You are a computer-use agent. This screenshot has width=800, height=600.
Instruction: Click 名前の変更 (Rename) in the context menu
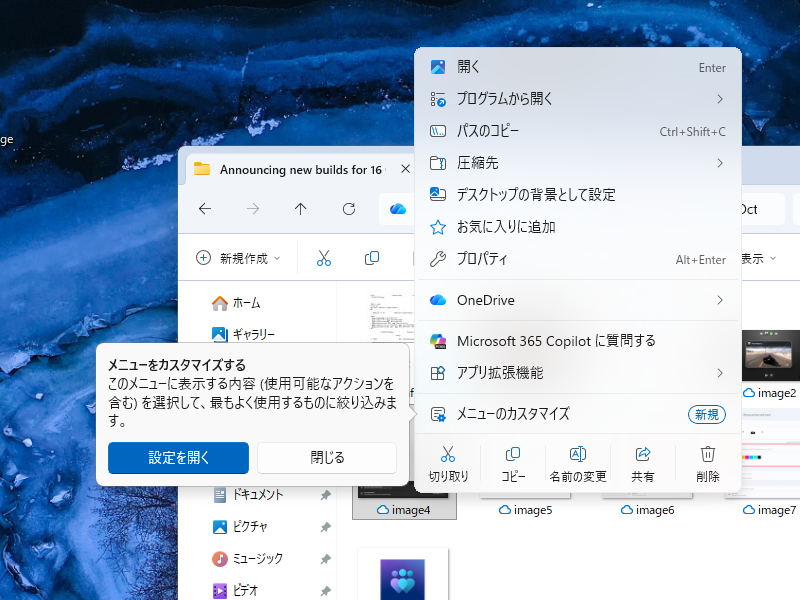[x=578, y=464]
